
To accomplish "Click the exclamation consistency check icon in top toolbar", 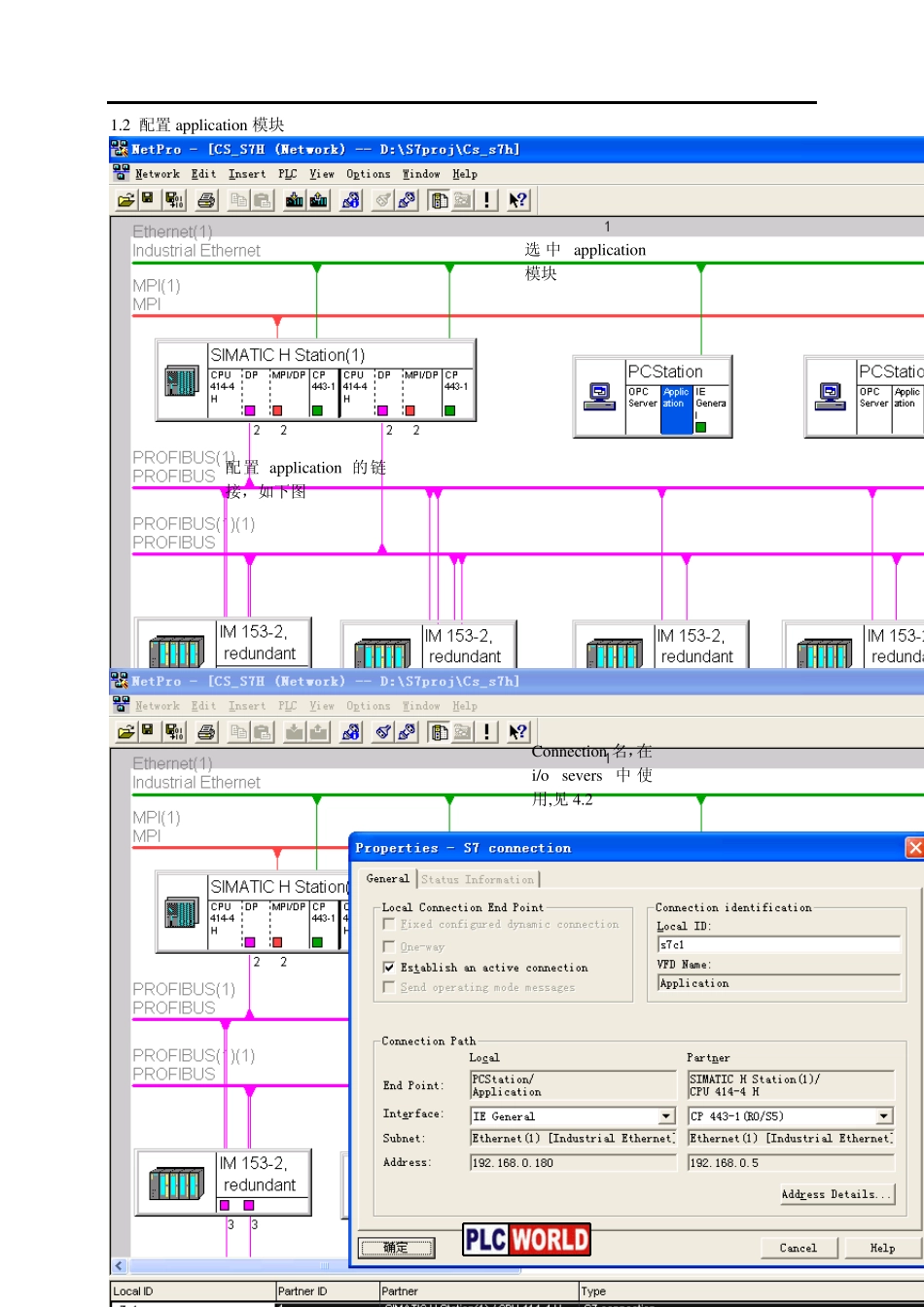I will [487, 200].
